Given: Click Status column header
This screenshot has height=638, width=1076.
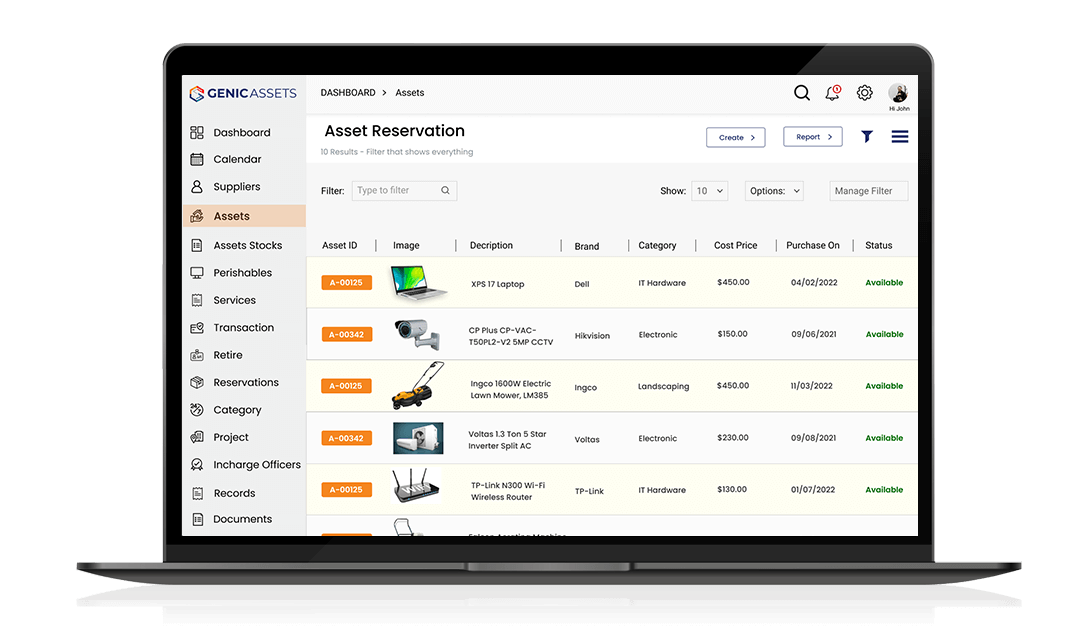Looking at the screenshot, I should pos(878,246).
